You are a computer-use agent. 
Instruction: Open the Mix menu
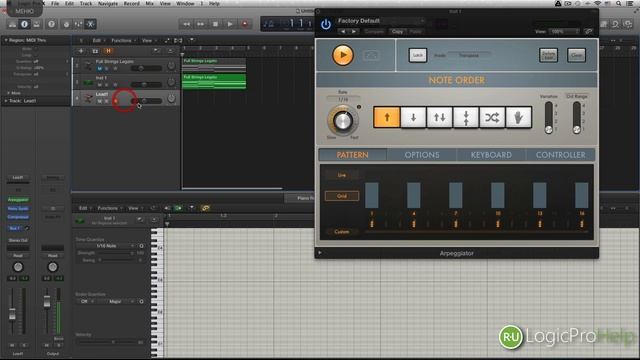pos(149,3)
